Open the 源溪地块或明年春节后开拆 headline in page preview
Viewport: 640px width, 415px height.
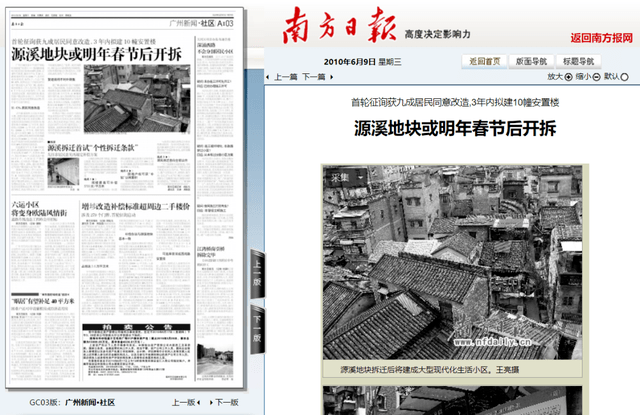(96, 53)
